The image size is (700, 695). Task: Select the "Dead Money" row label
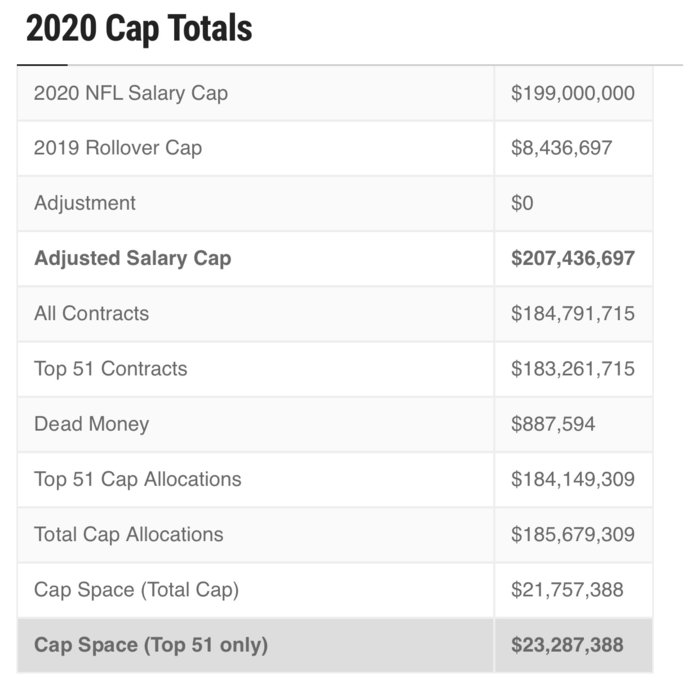(x=91, y=424)
